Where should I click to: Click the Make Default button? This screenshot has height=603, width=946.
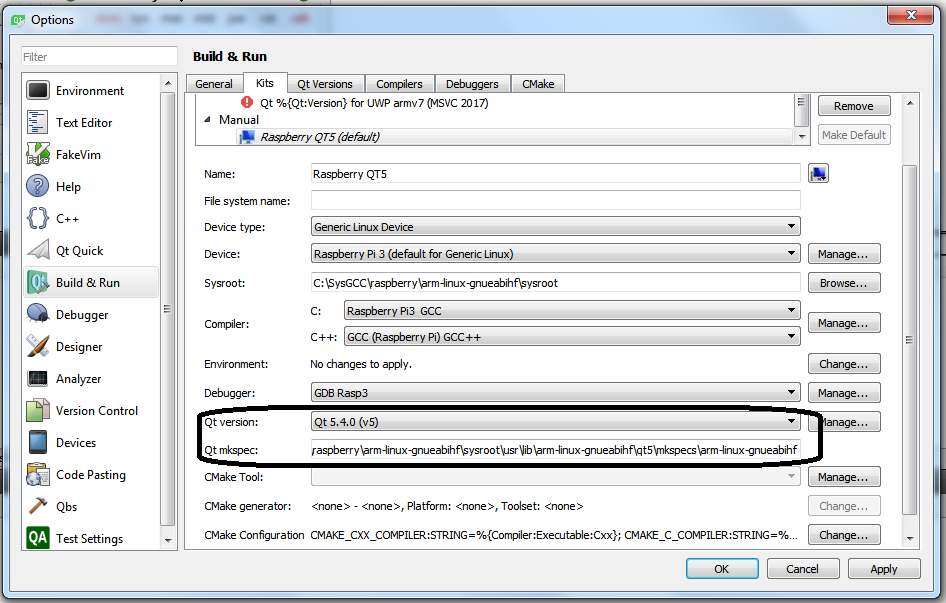(x=854, y=135)
